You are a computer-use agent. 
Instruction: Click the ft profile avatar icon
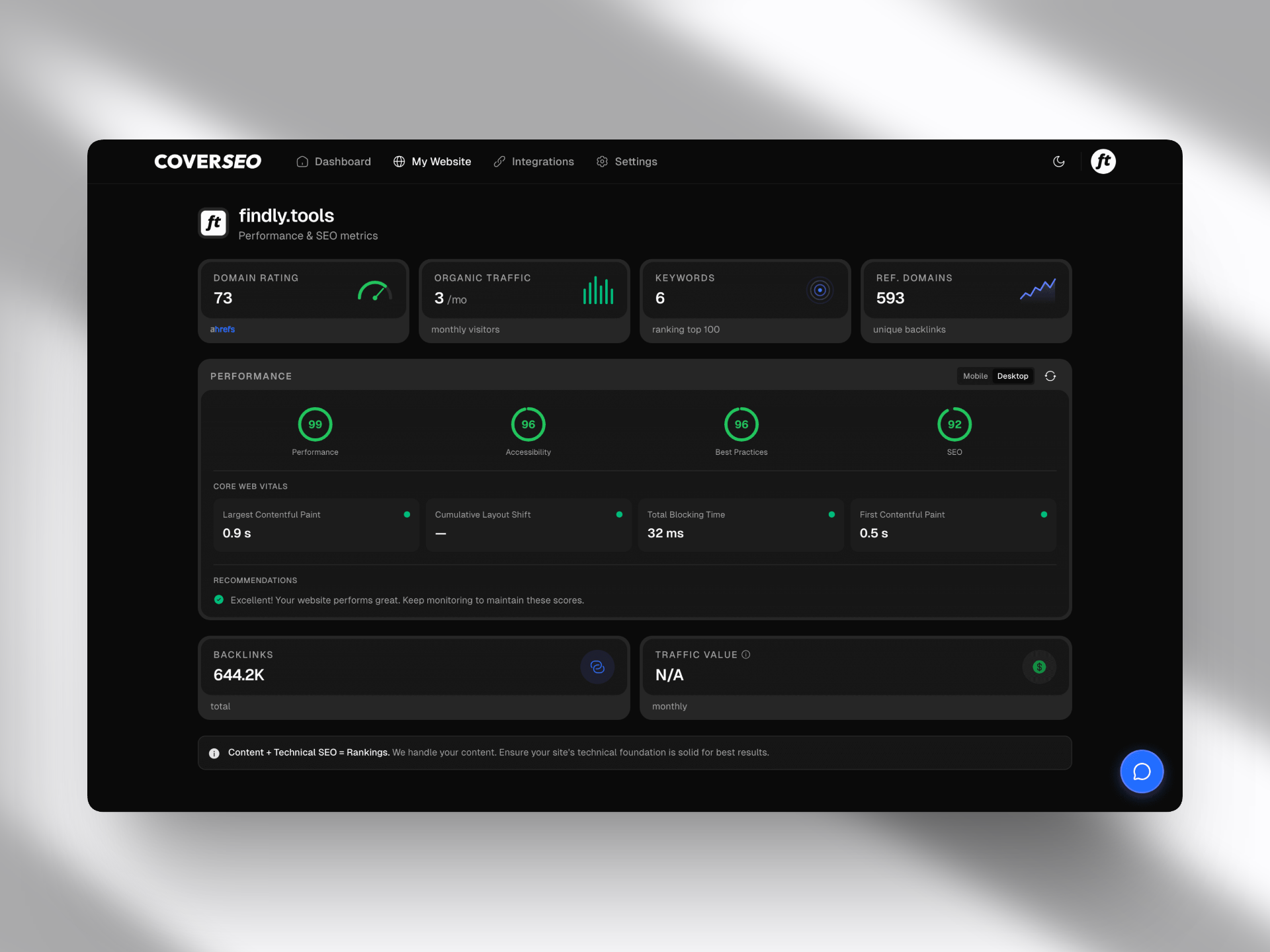pyautogui.click(x=1103, y=161)
